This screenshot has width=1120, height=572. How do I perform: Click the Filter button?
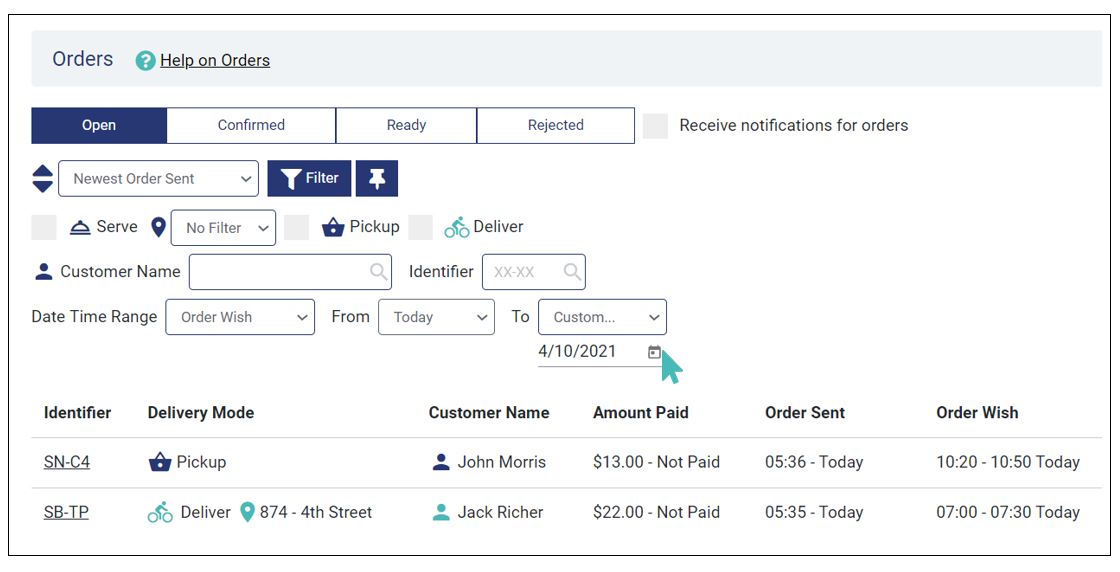click(x=309, y=179)
